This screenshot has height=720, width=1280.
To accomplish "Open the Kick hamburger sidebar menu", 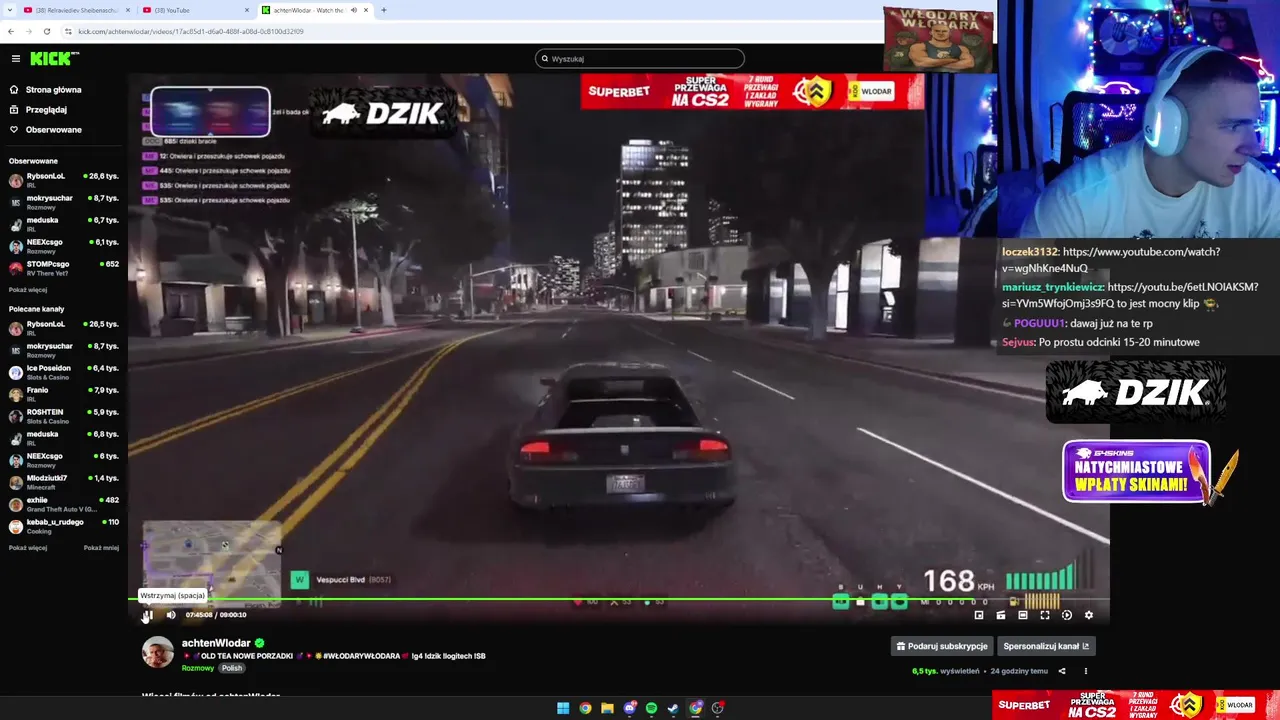I will click(15, 58).
